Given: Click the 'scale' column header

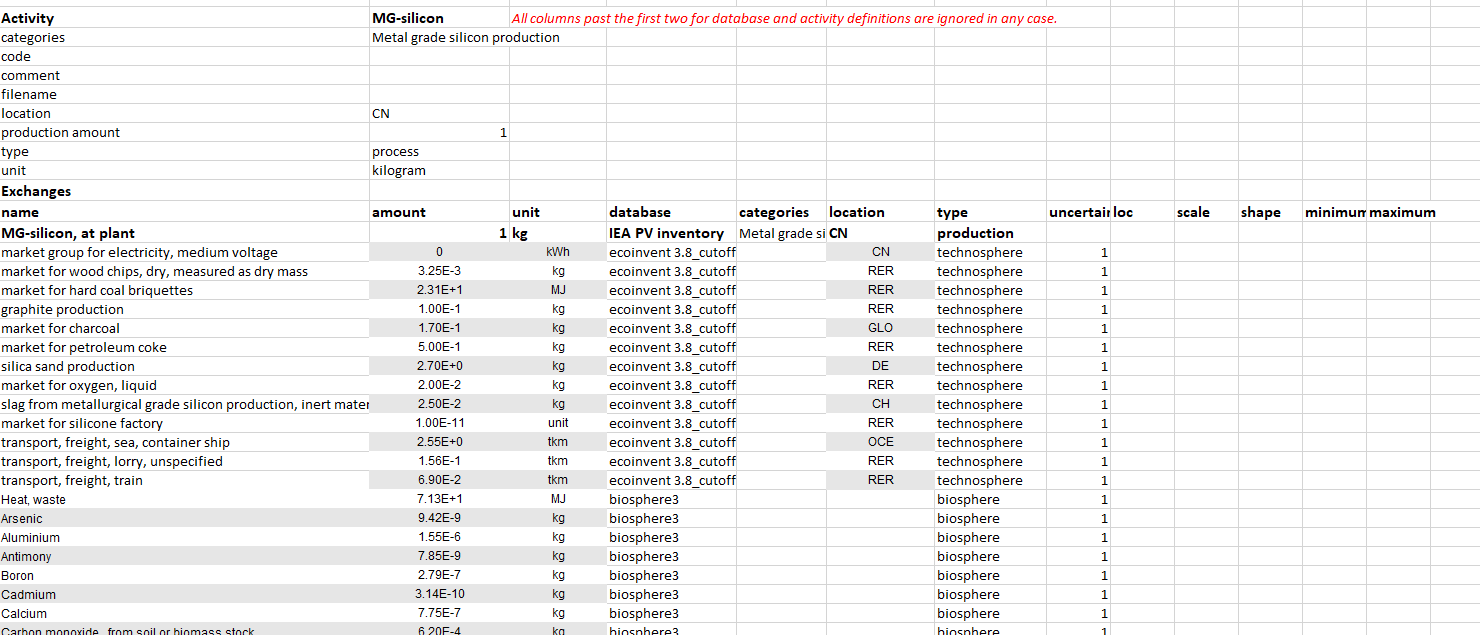Looking at the screenshot, I should 1206,212.
